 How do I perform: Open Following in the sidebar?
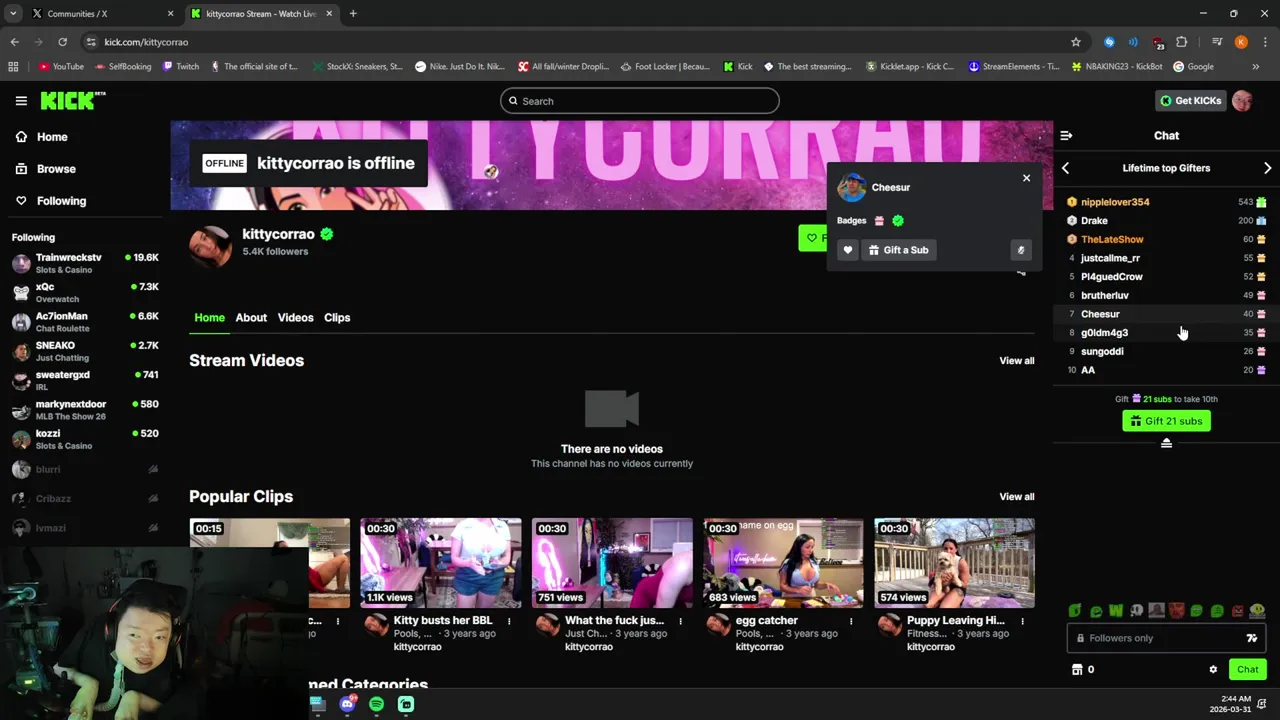51,201
